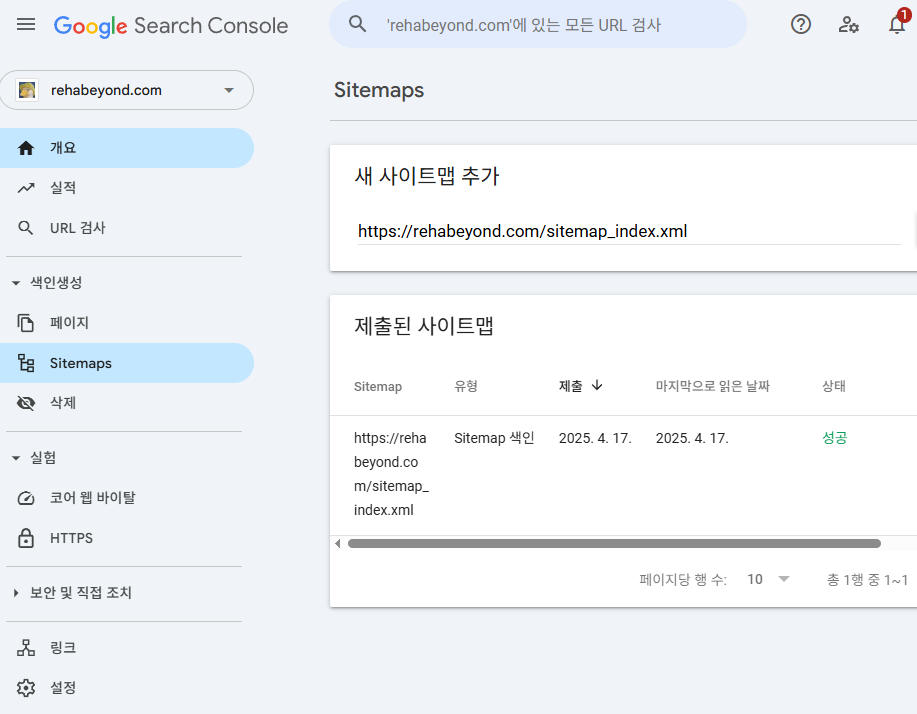
Task: Open the user and permissions settings icon
Action: click(849, 25)
